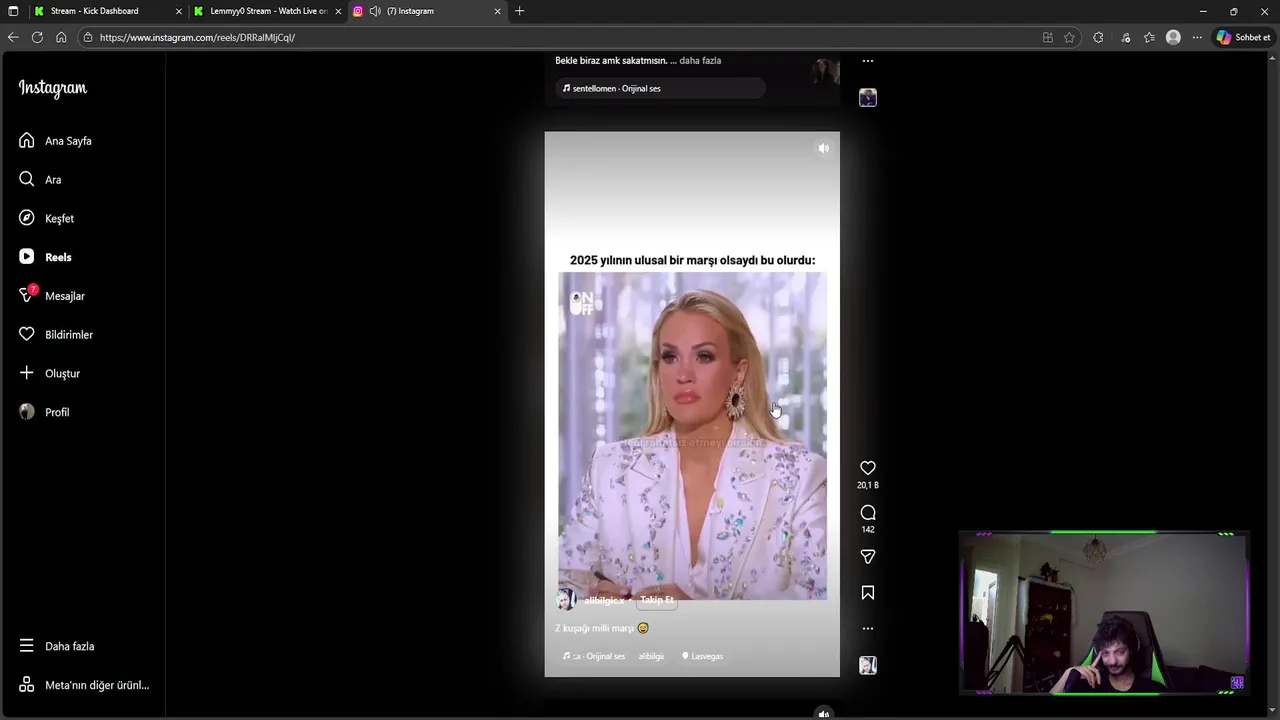Open media control music icon
The width and height of the screenshot is (1280, 720).
pos(1126,37)
